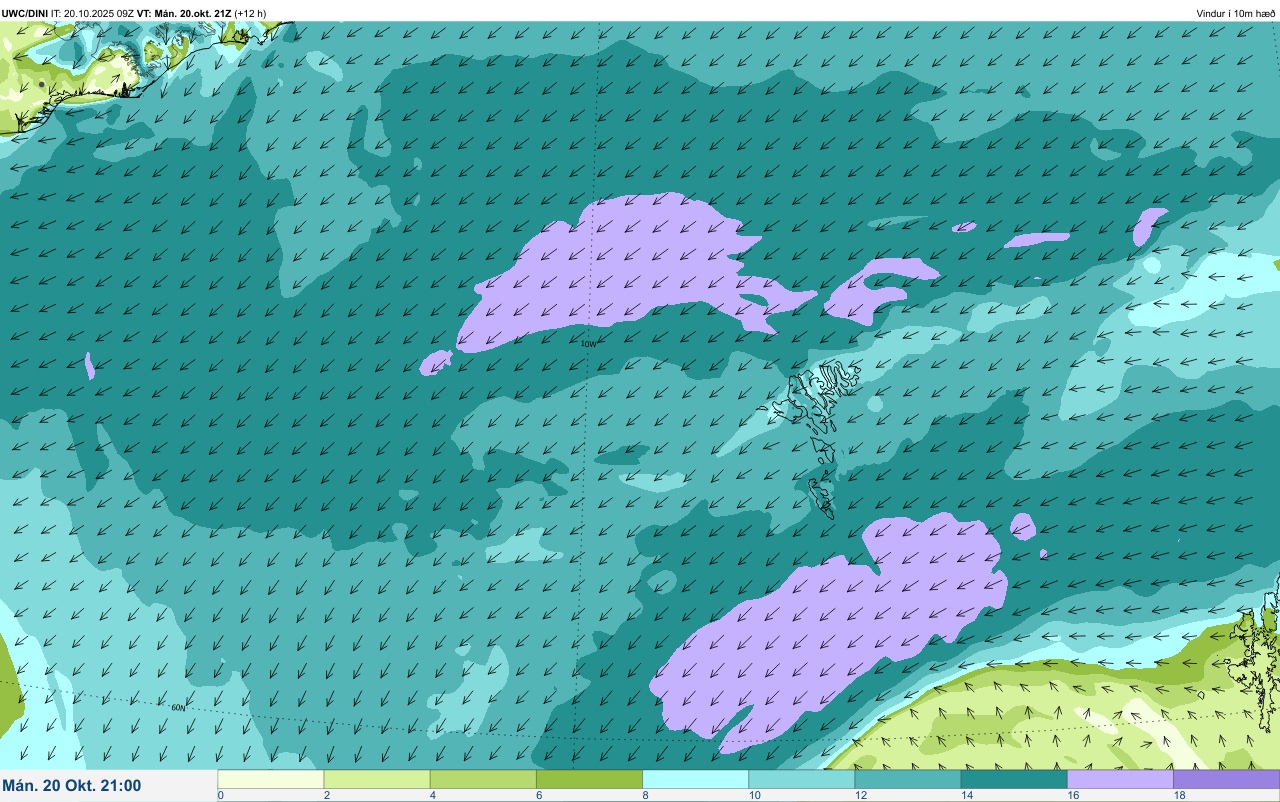Click the 6–8 dark green legend swatch
The image size is (1280, 802).
click(589, 779)
